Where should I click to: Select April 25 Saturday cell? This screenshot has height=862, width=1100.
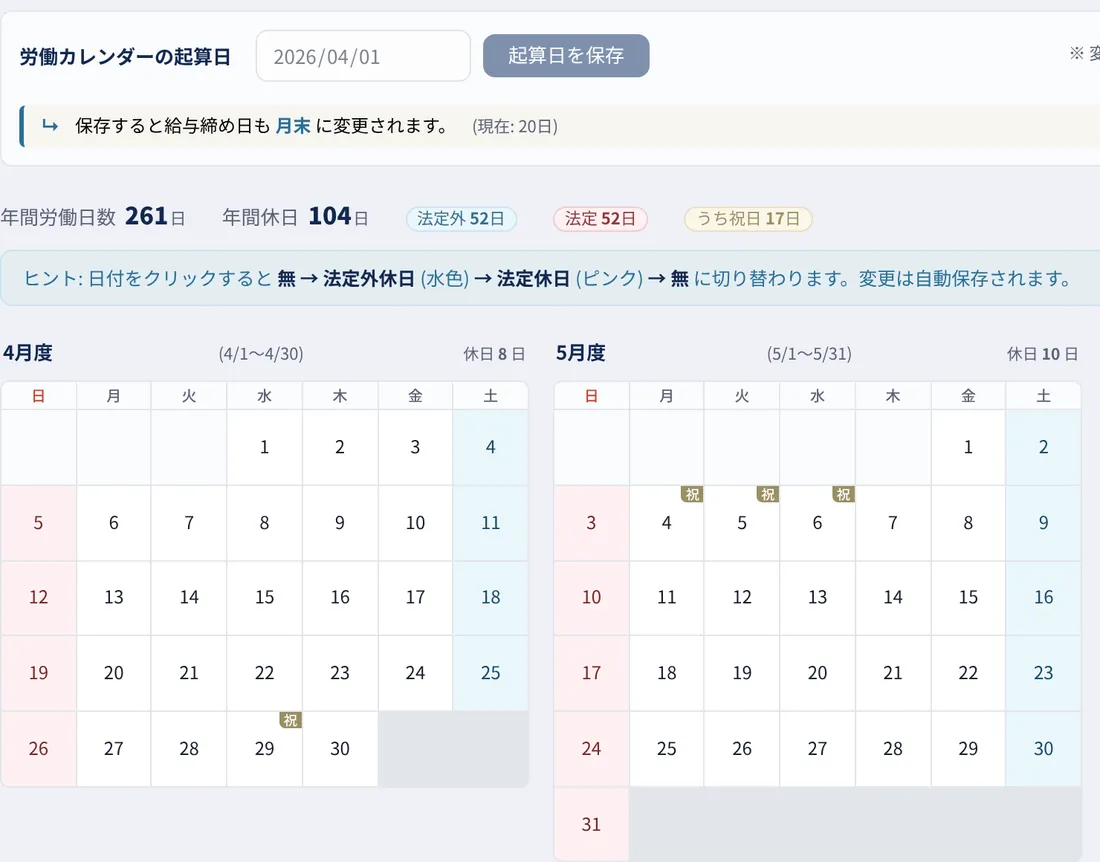pos(490,673)
